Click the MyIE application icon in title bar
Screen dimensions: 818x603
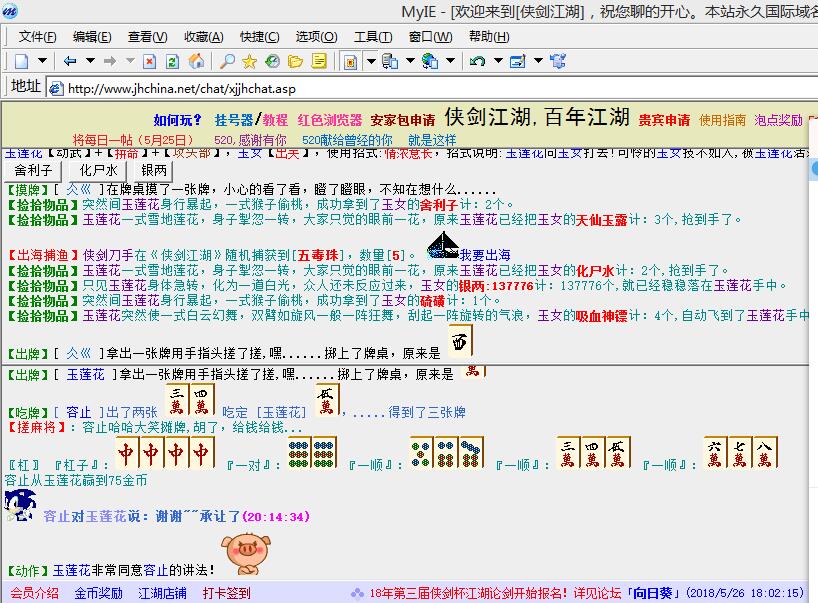pyautogui.click(x=9, y=11)
